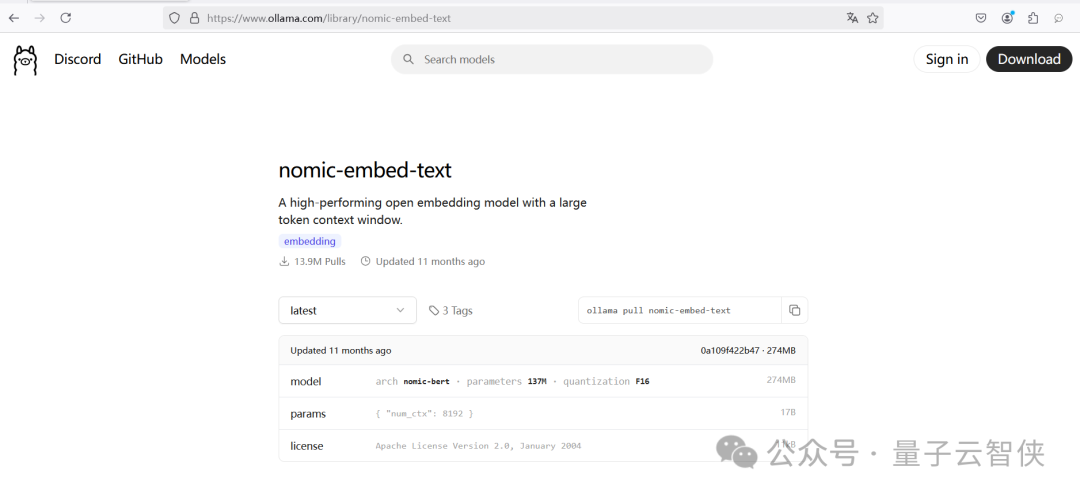Open the license file row
Image resolution: width=1080 pixels, height=497 pixels.
(x=543, y=446)
